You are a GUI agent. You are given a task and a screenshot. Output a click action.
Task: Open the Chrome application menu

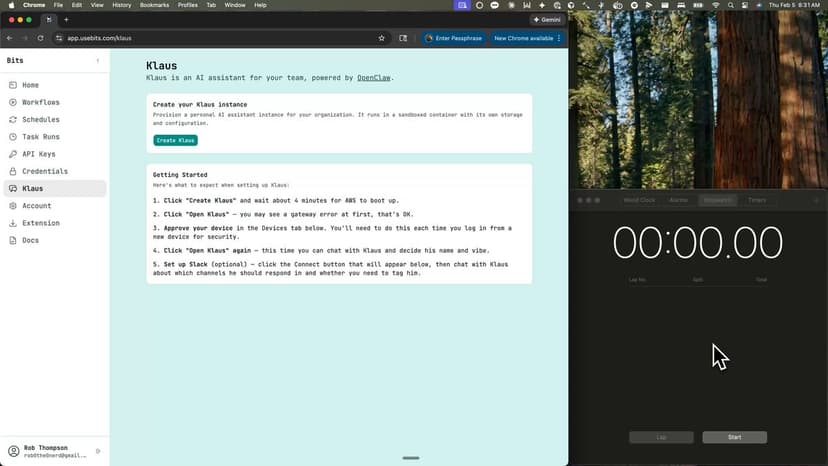coord(34,5)
